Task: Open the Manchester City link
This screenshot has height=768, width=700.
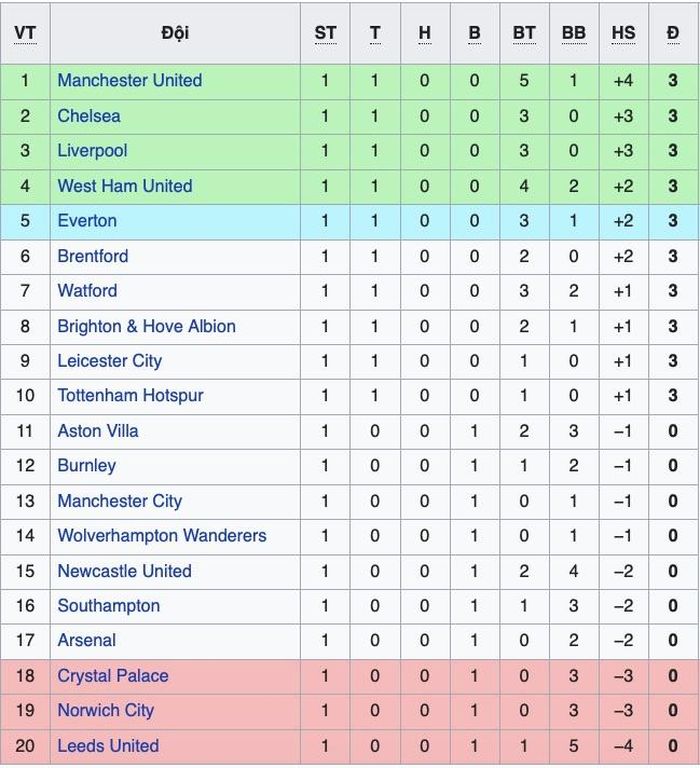Action: coord(120,501)
